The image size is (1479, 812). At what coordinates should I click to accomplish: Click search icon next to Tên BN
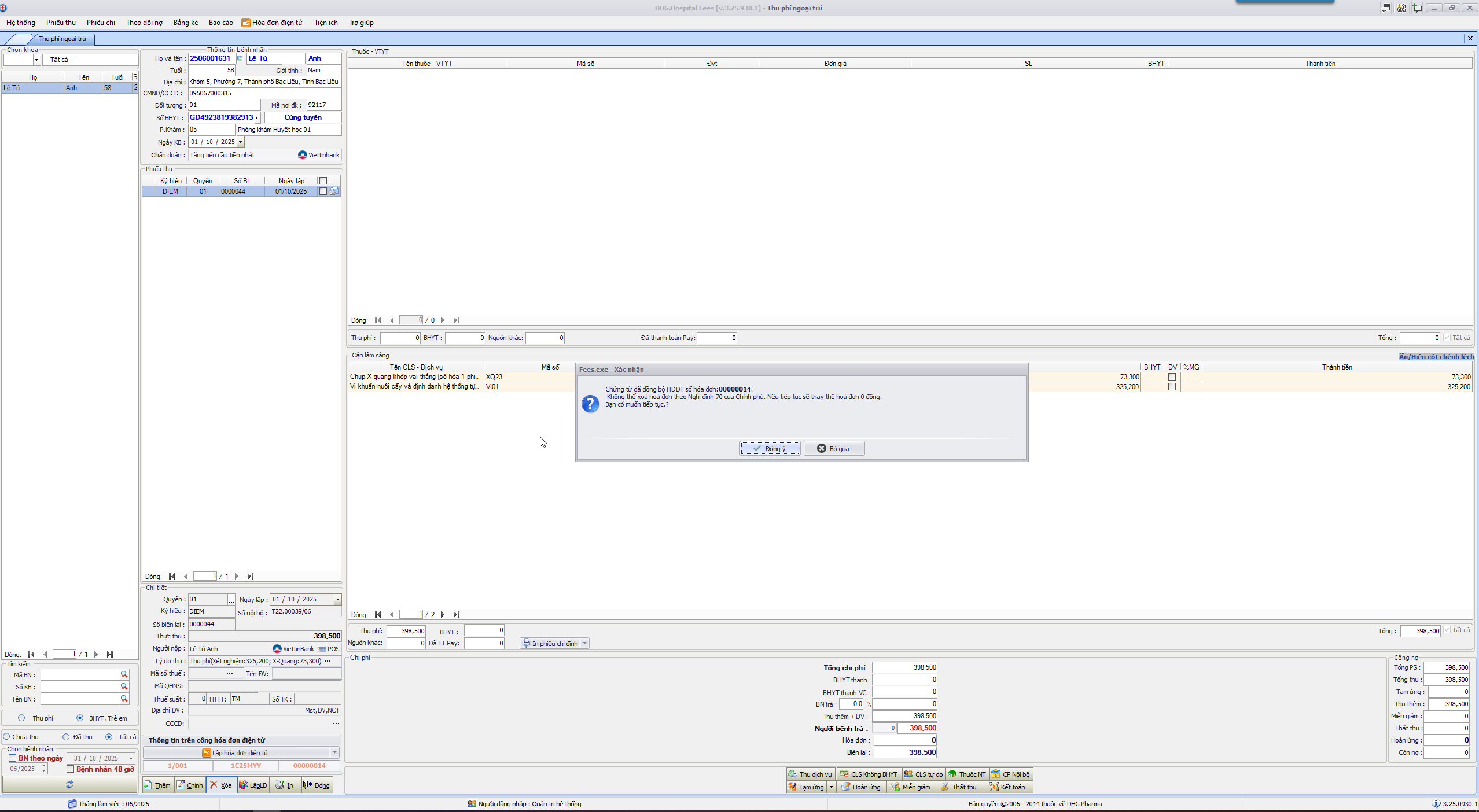pos(124,699)
